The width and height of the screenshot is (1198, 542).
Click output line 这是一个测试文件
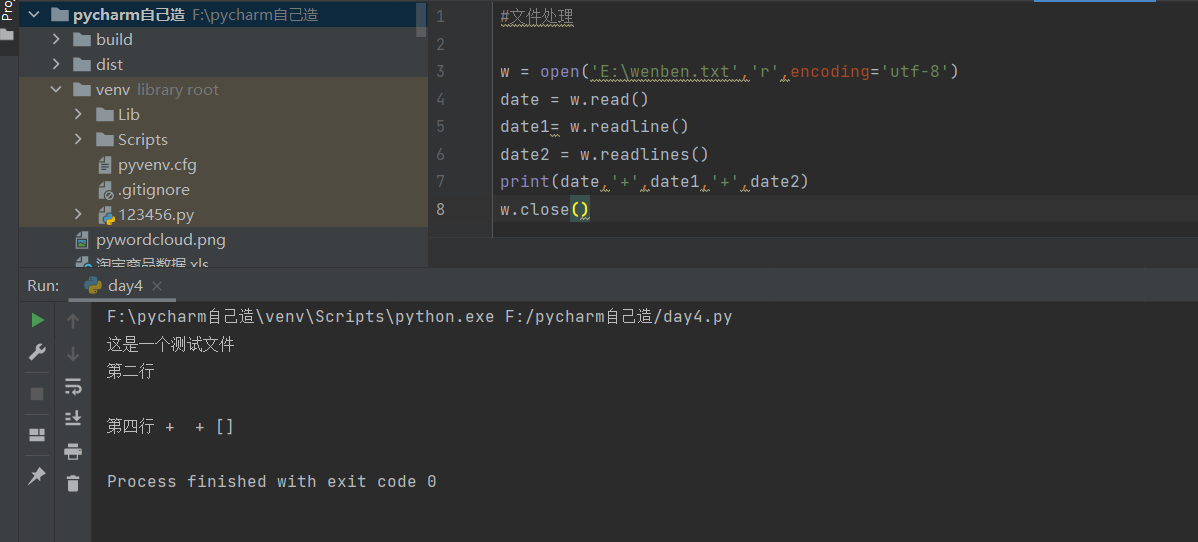click(x=170, y=345)
